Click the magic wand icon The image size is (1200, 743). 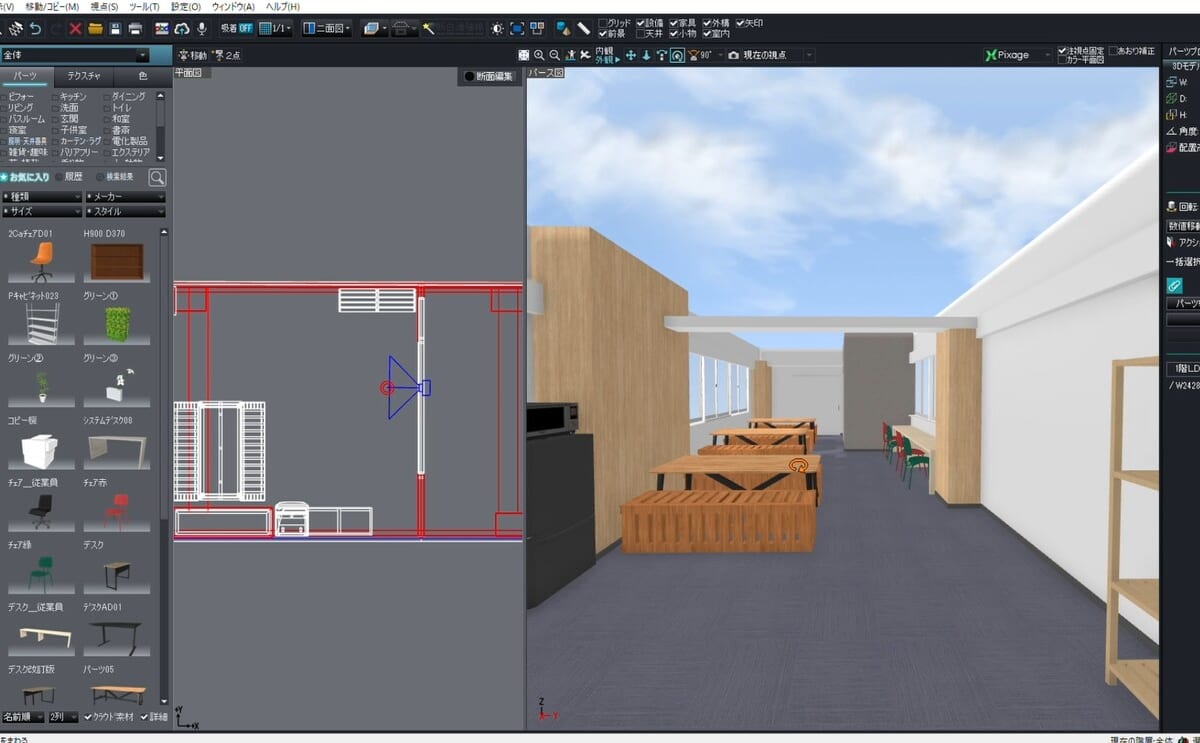coord(428,28)
